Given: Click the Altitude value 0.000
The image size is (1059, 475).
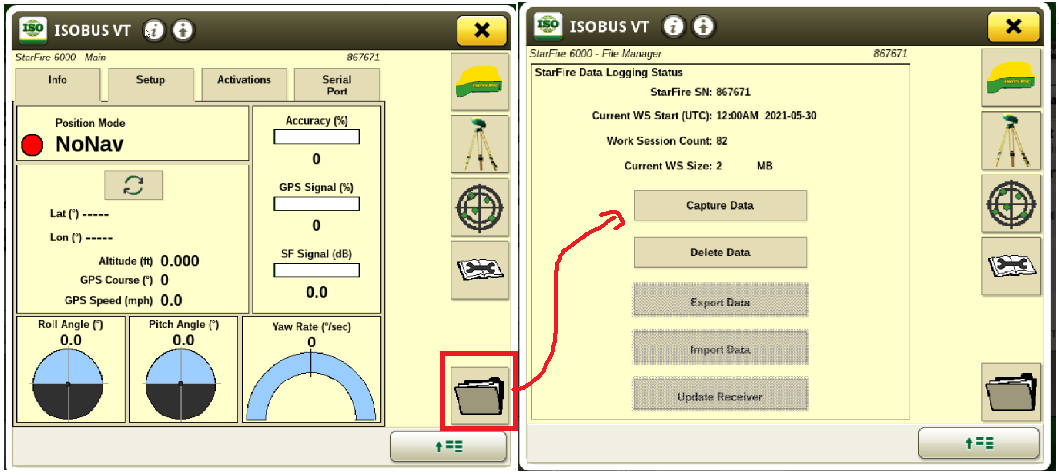Looking at the screenshot, I should pyautogui.click(x=180, y=261).
